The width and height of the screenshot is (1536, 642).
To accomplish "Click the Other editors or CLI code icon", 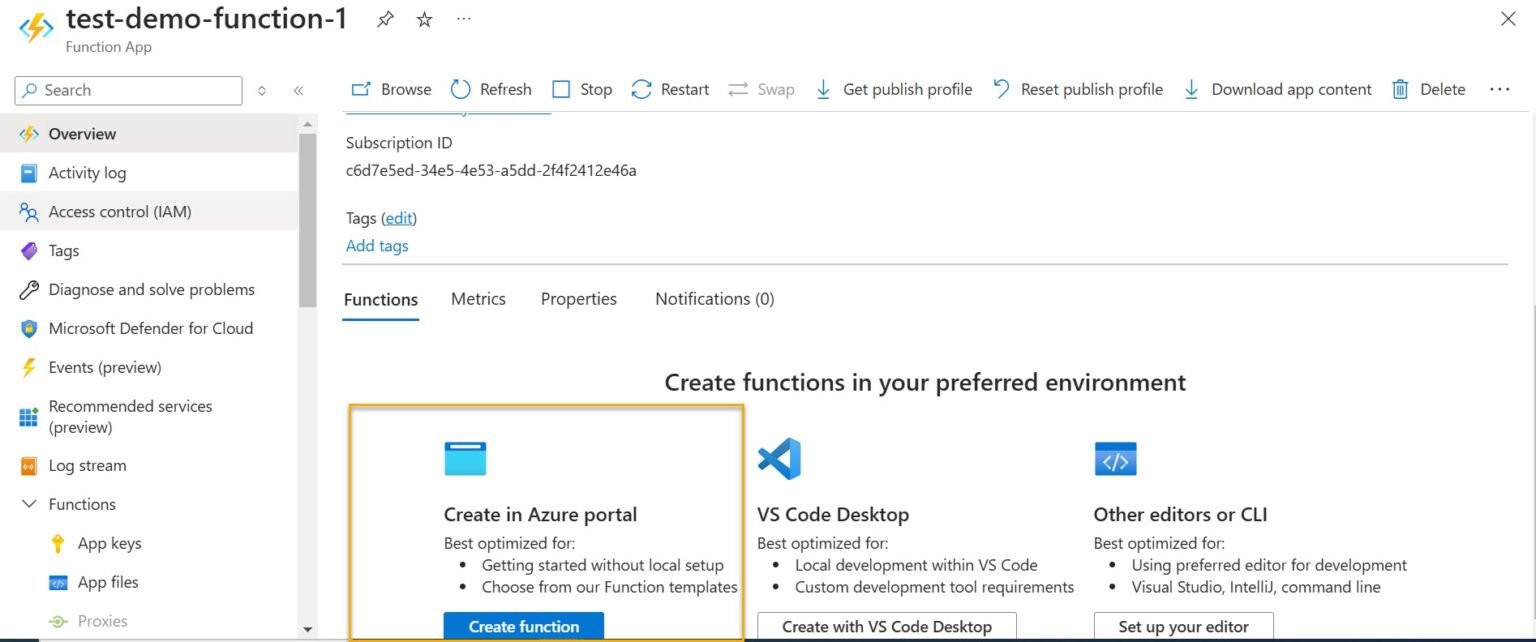I will pos(1116,459).
